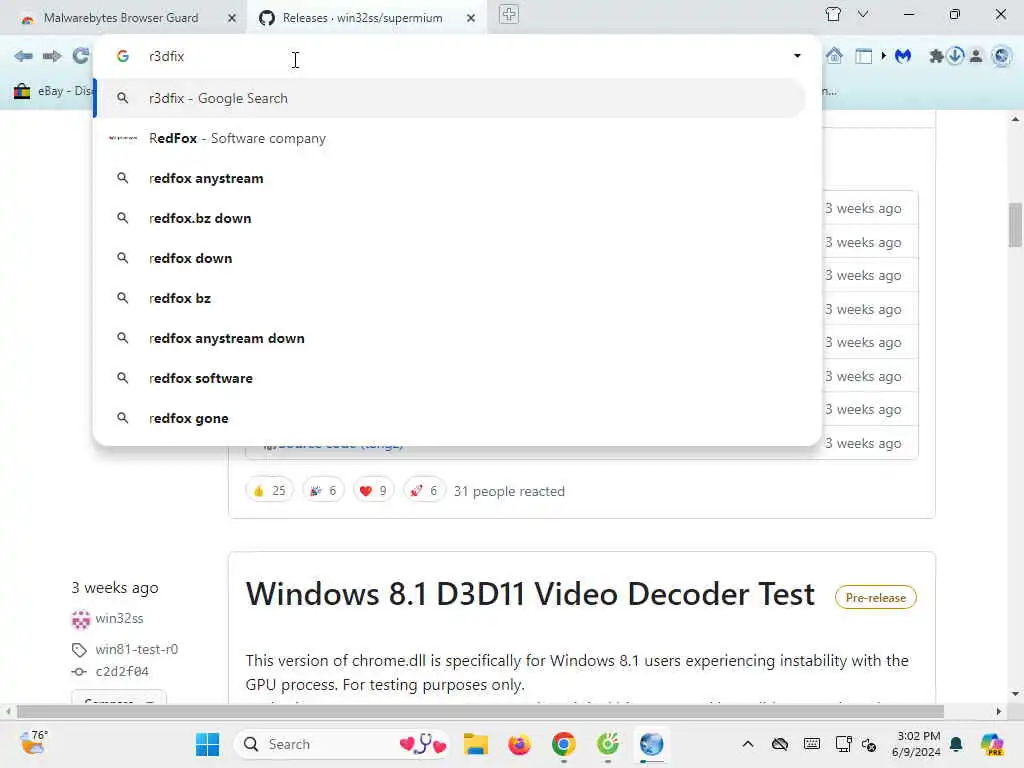Click the address bar containing r3dfix
The height and width of the screenshot is (768, 1024).
(457, 56)
